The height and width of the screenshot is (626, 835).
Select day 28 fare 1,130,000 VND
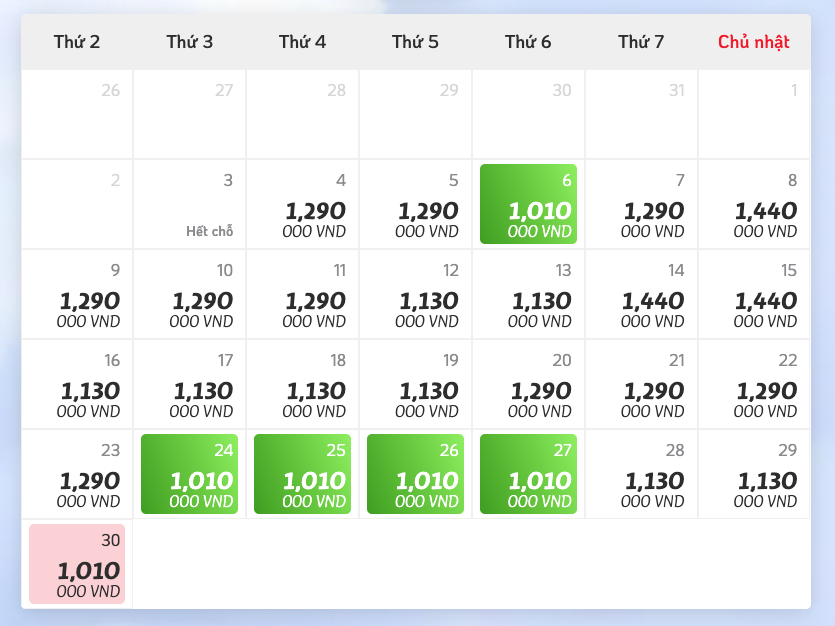(641, 474)
